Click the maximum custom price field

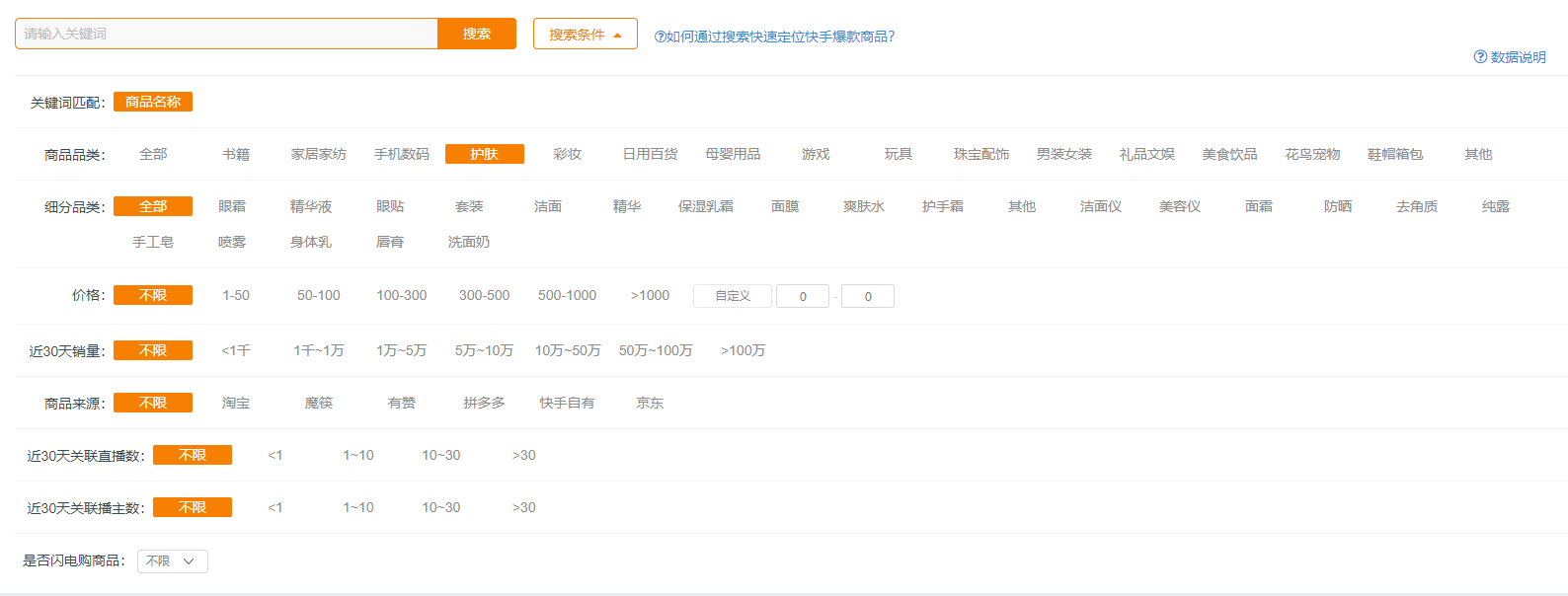(x=867, y=296)
